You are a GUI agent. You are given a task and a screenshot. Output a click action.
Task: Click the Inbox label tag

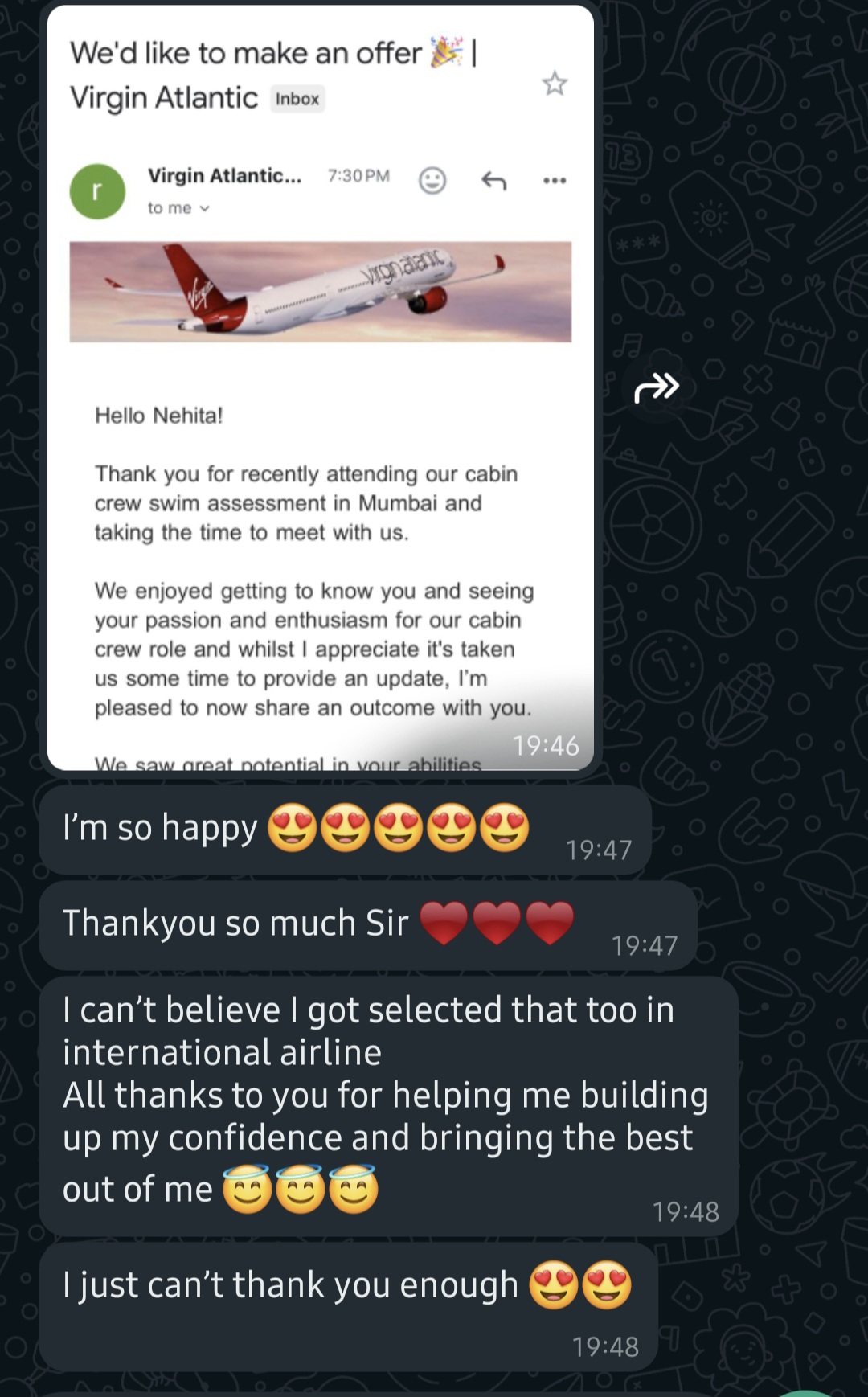[x=297, y=99]
